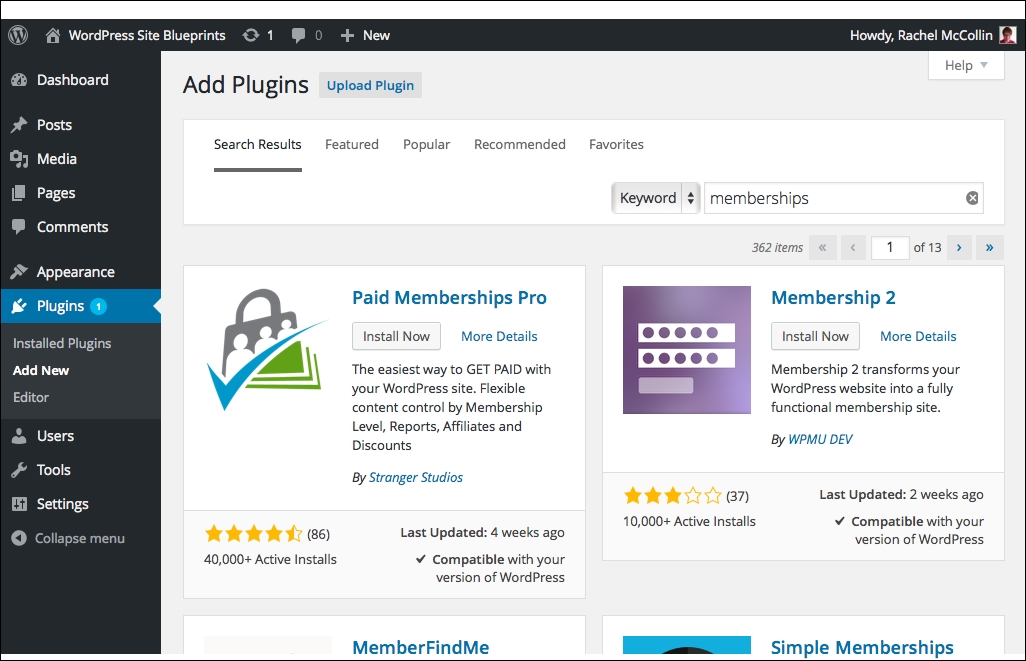
Task: Jump to the last results page
Action: point(989,247)
